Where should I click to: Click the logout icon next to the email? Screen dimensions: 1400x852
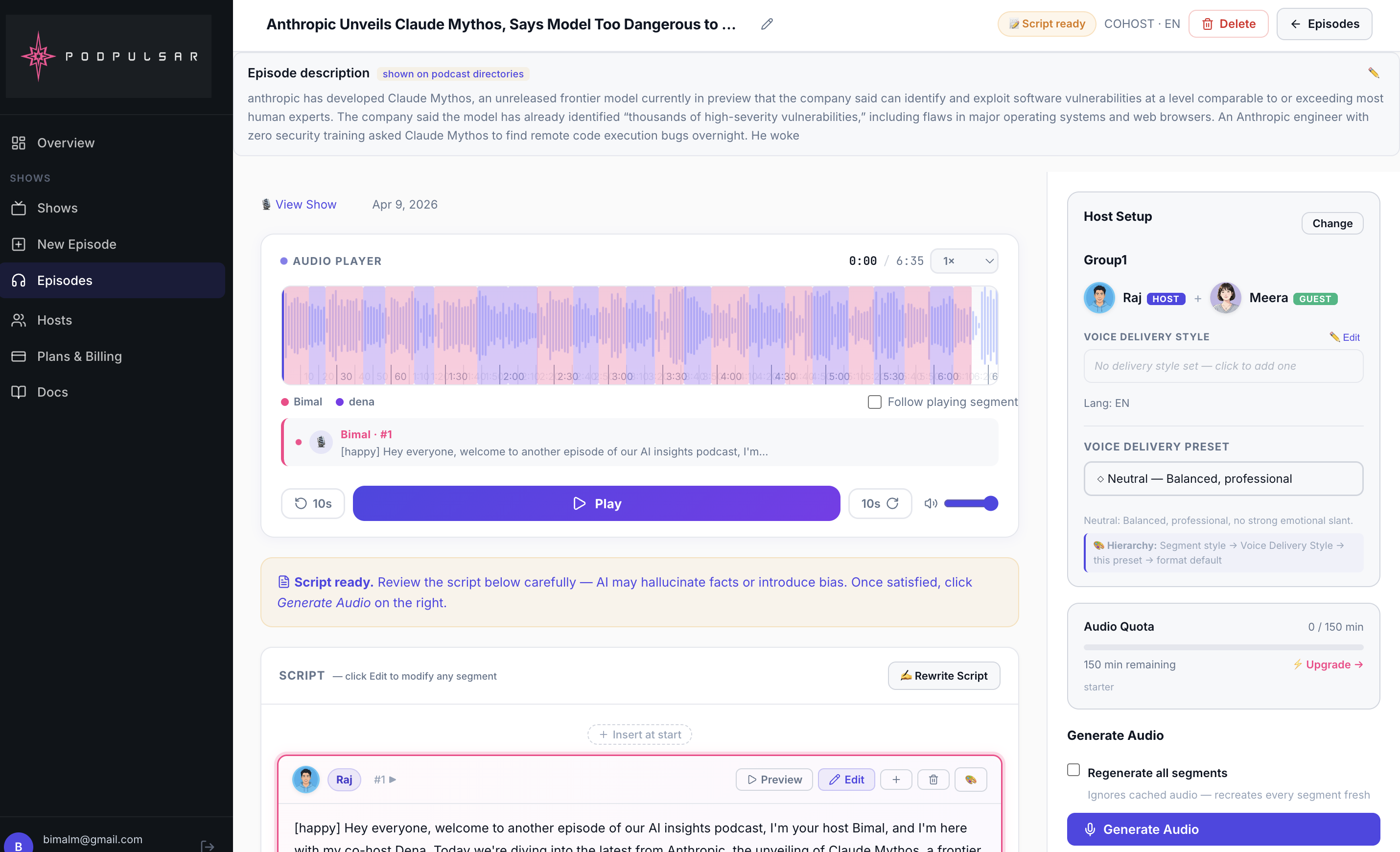coord(208,846)
